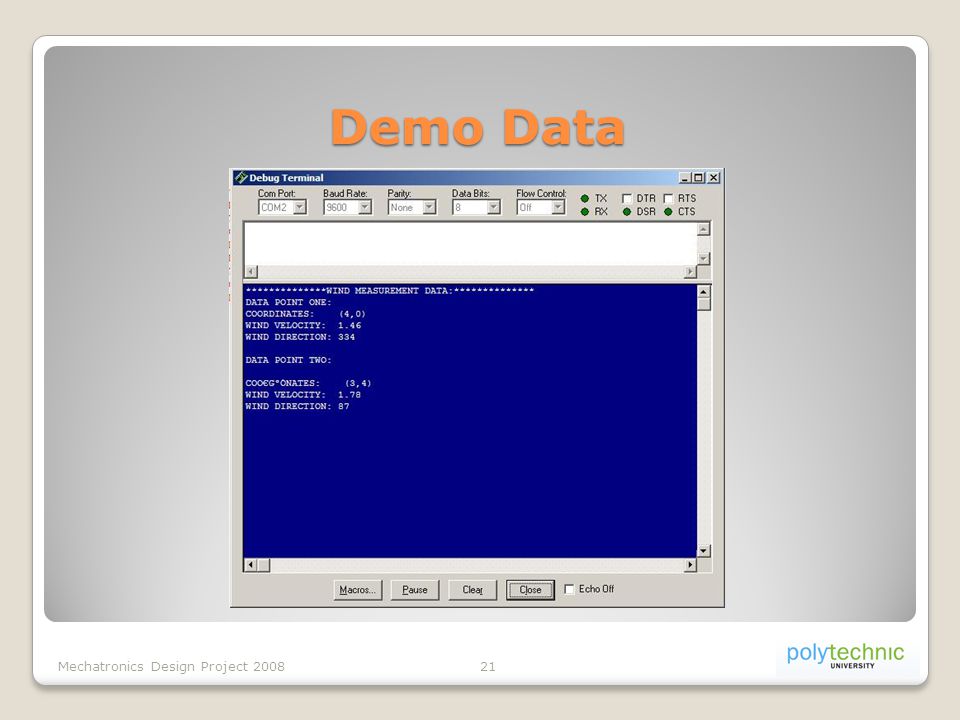
Task: Click the transmit pane left scroll arrow
Action: coord(251,271)
